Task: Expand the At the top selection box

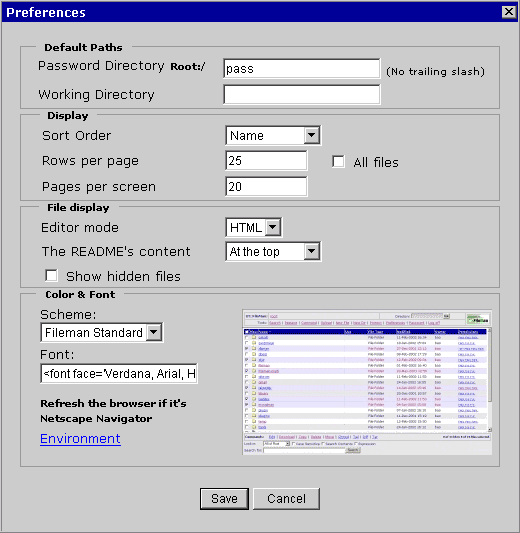Action: tap(273, 252)
